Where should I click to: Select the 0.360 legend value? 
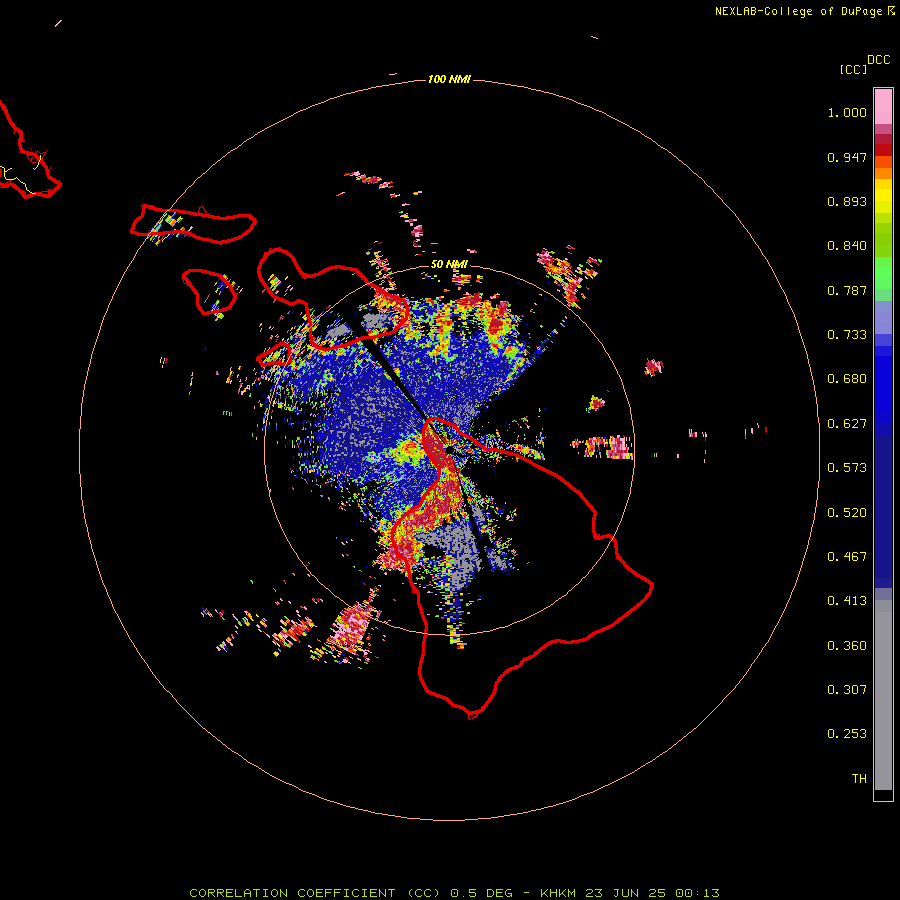point(847,646)
